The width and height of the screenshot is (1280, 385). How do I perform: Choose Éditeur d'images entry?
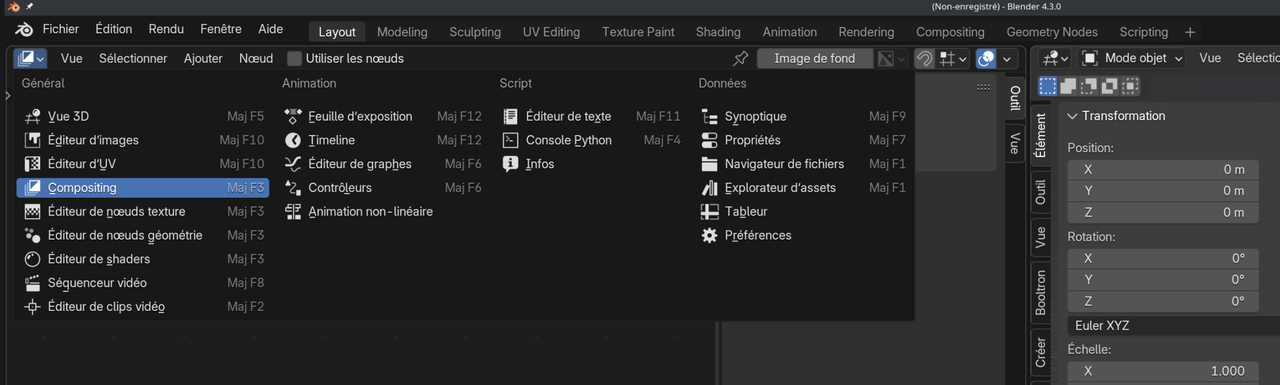143,140
